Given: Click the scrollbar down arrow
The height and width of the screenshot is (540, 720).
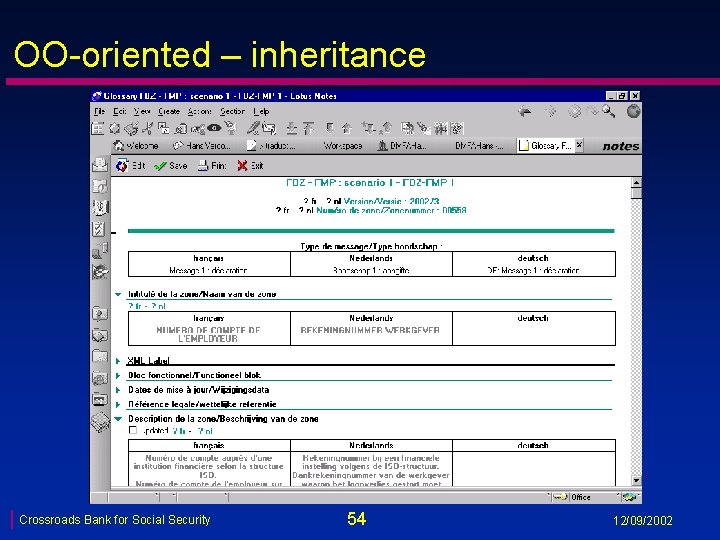Looking at the screenshot, I should 636,480.
